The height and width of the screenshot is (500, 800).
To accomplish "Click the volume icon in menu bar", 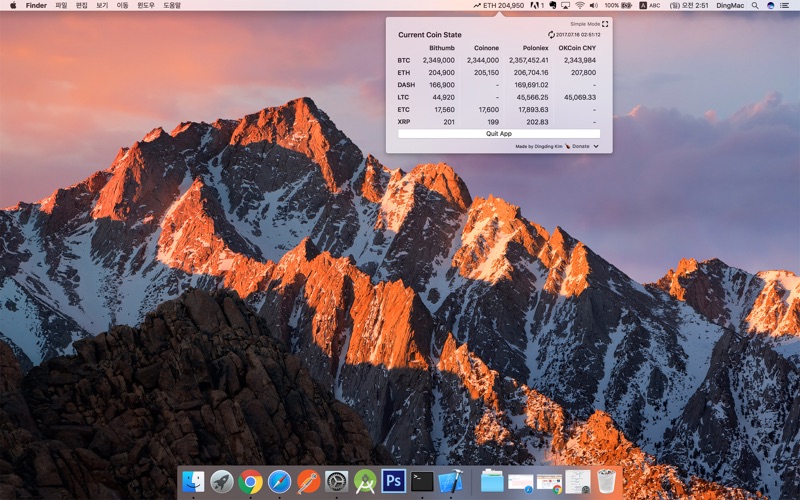I will [595, 5].
